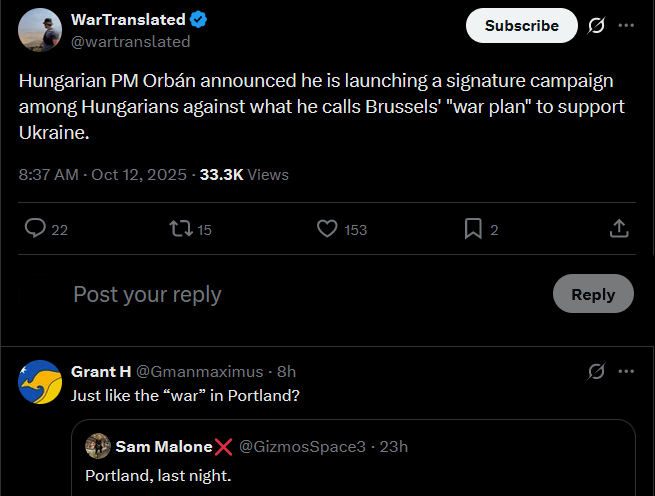The width and height of the screenshot is (655, 496).
Task: Open the share icon on the tweet
Action: click(618, 229)
